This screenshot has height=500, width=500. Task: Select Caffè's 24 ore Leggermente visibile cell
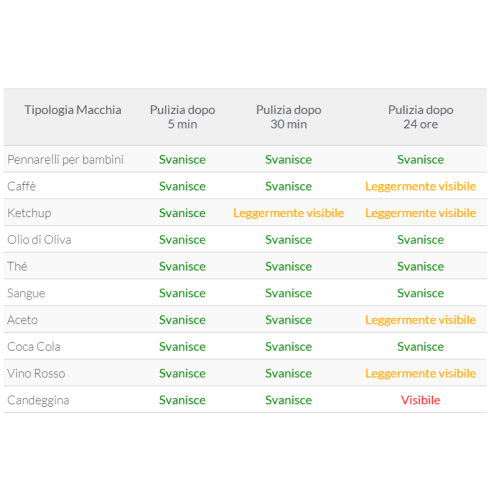coord(420,186)
